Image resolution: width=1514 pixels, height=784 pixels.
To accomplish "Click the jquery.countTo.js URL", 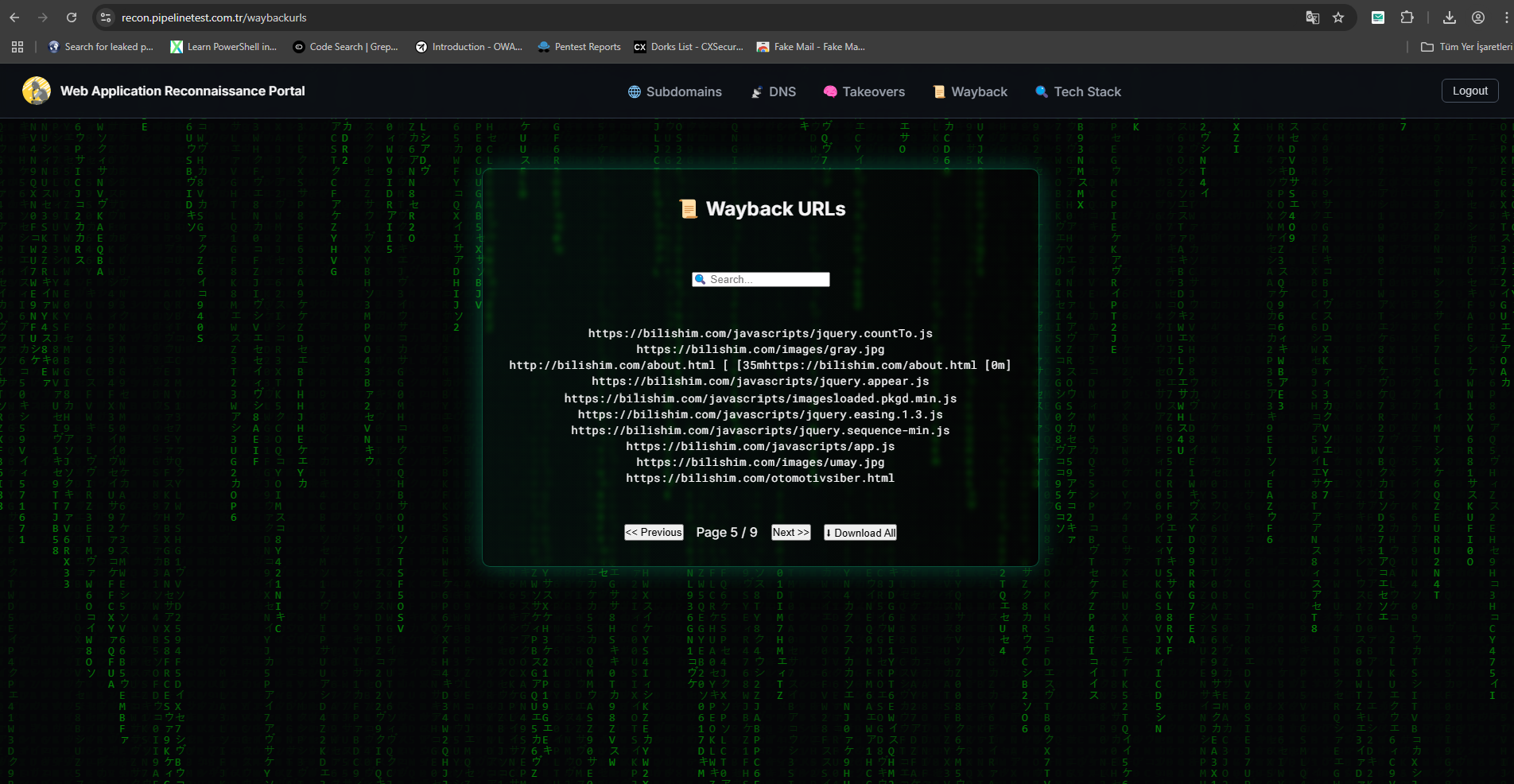I will 760,333.
